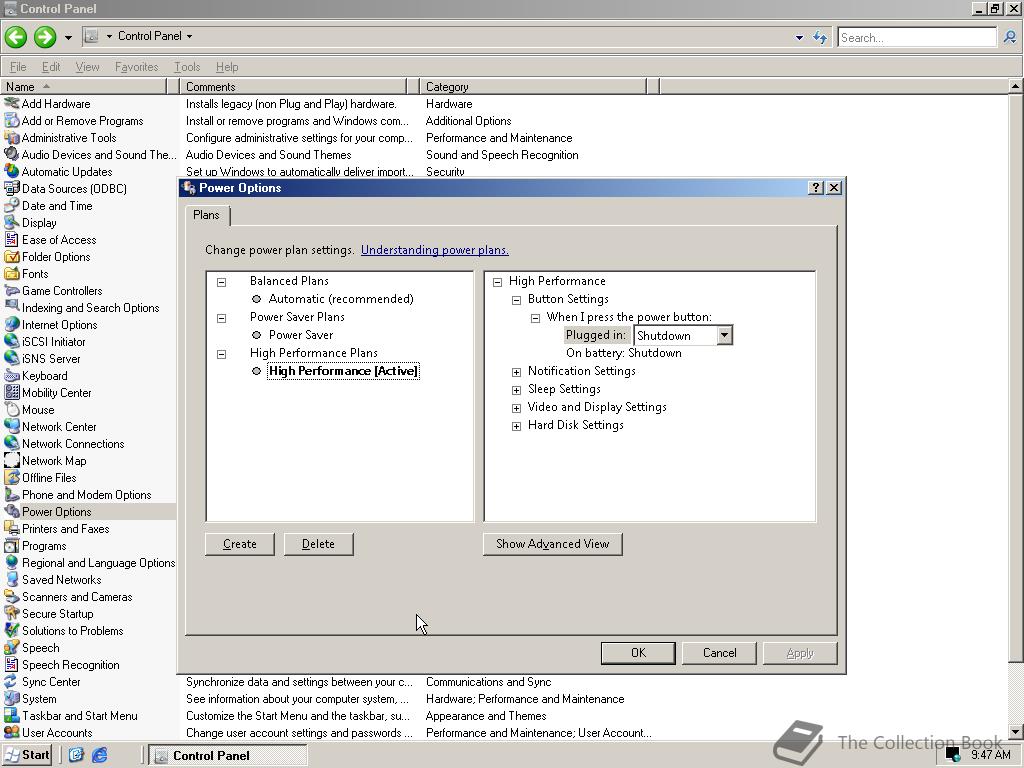Open the View menu
Image resolution: width=1024 pixels, height=768 pixels.
pyautogui.click(x=88, y=67)
